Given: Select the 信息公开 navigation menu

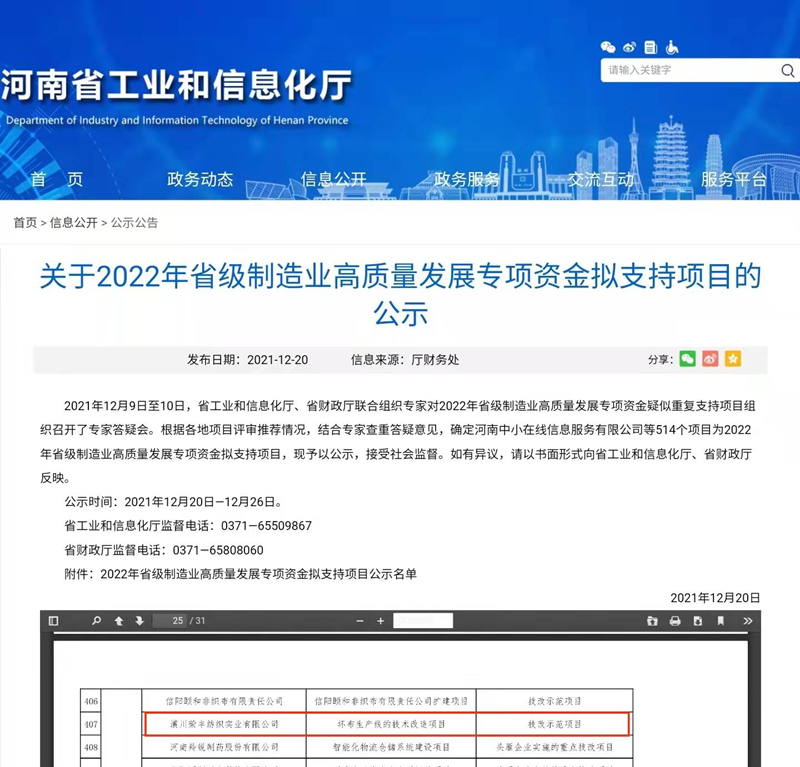Looking at the screenshot, I should click(x=334, y=180).
